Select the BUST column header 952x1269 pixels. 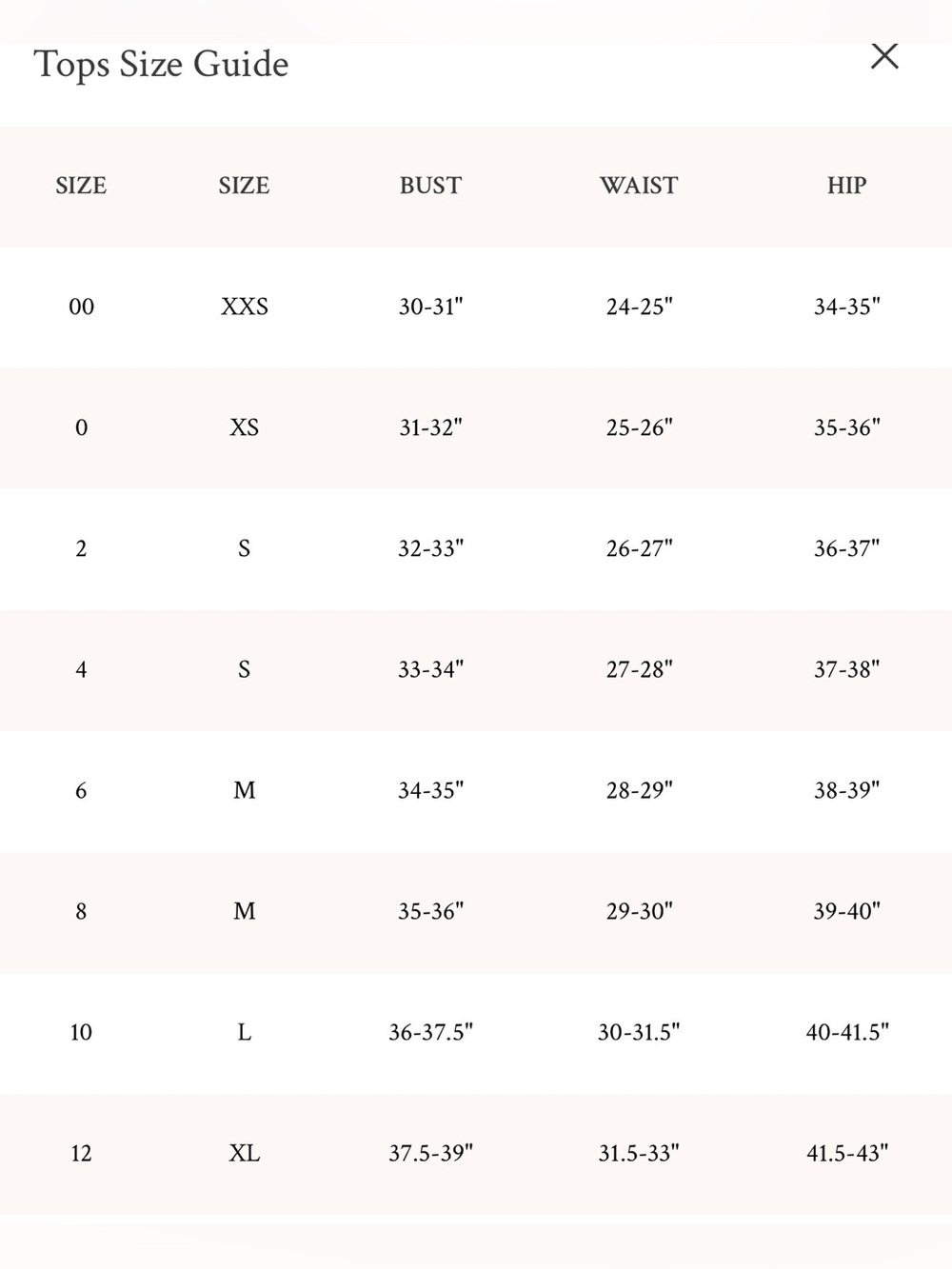click(430, 186)
